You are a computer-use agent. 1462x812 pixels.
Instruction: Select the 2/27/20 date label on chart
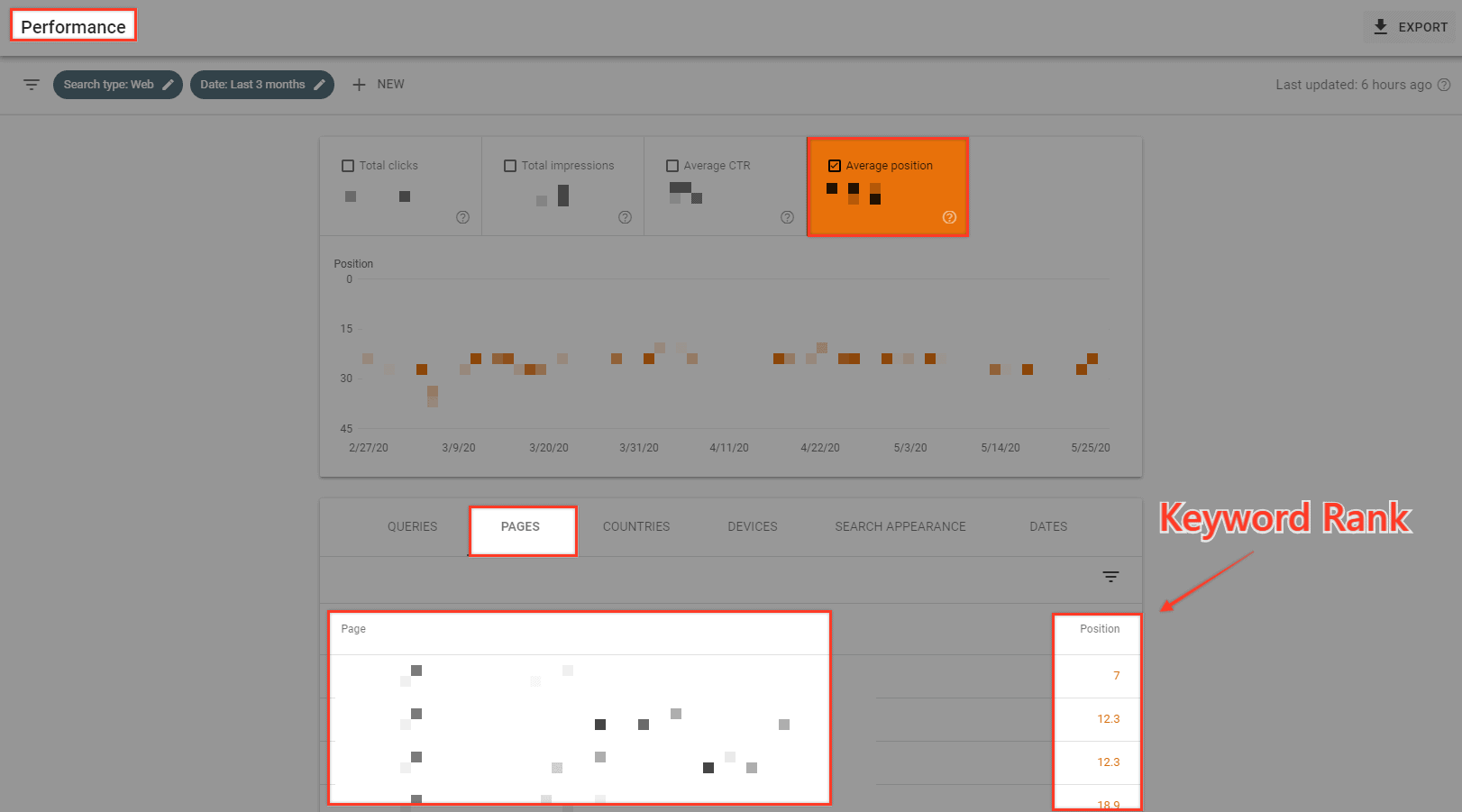tap(369, 448)
